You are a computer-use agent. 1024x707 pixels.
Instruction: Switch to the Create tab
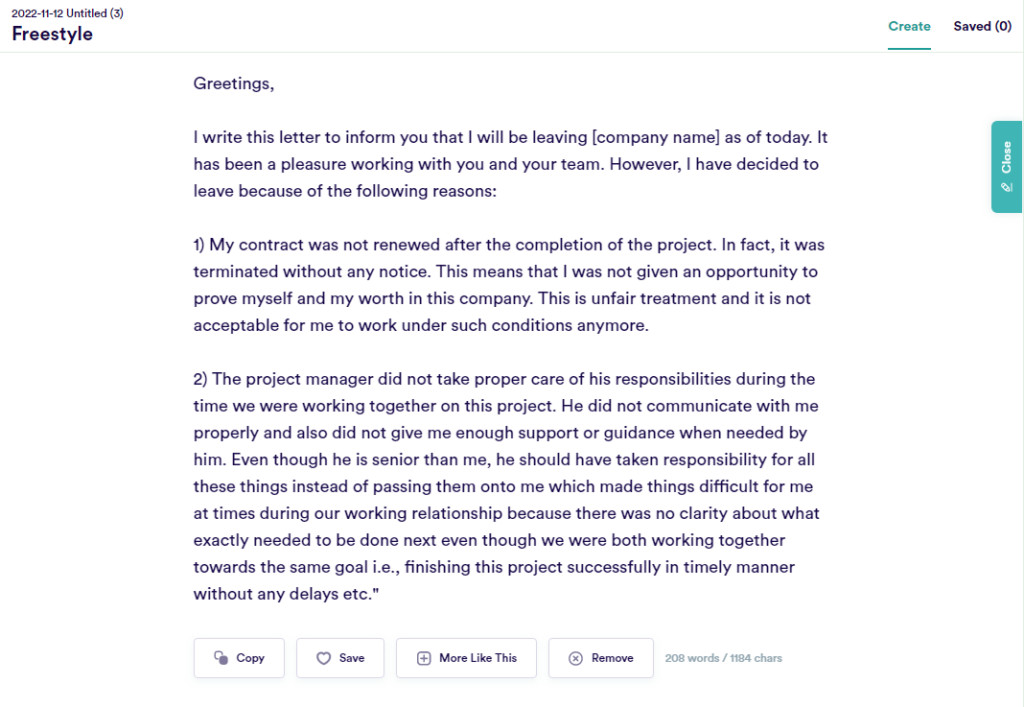(909, 26)
